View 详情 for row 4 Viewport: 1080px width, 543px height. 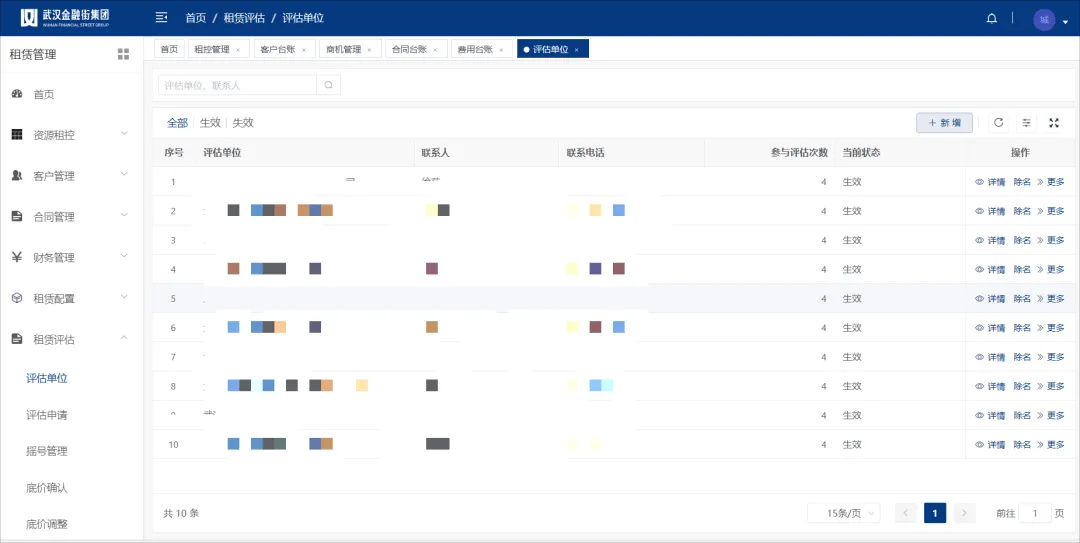coord(990,269)
